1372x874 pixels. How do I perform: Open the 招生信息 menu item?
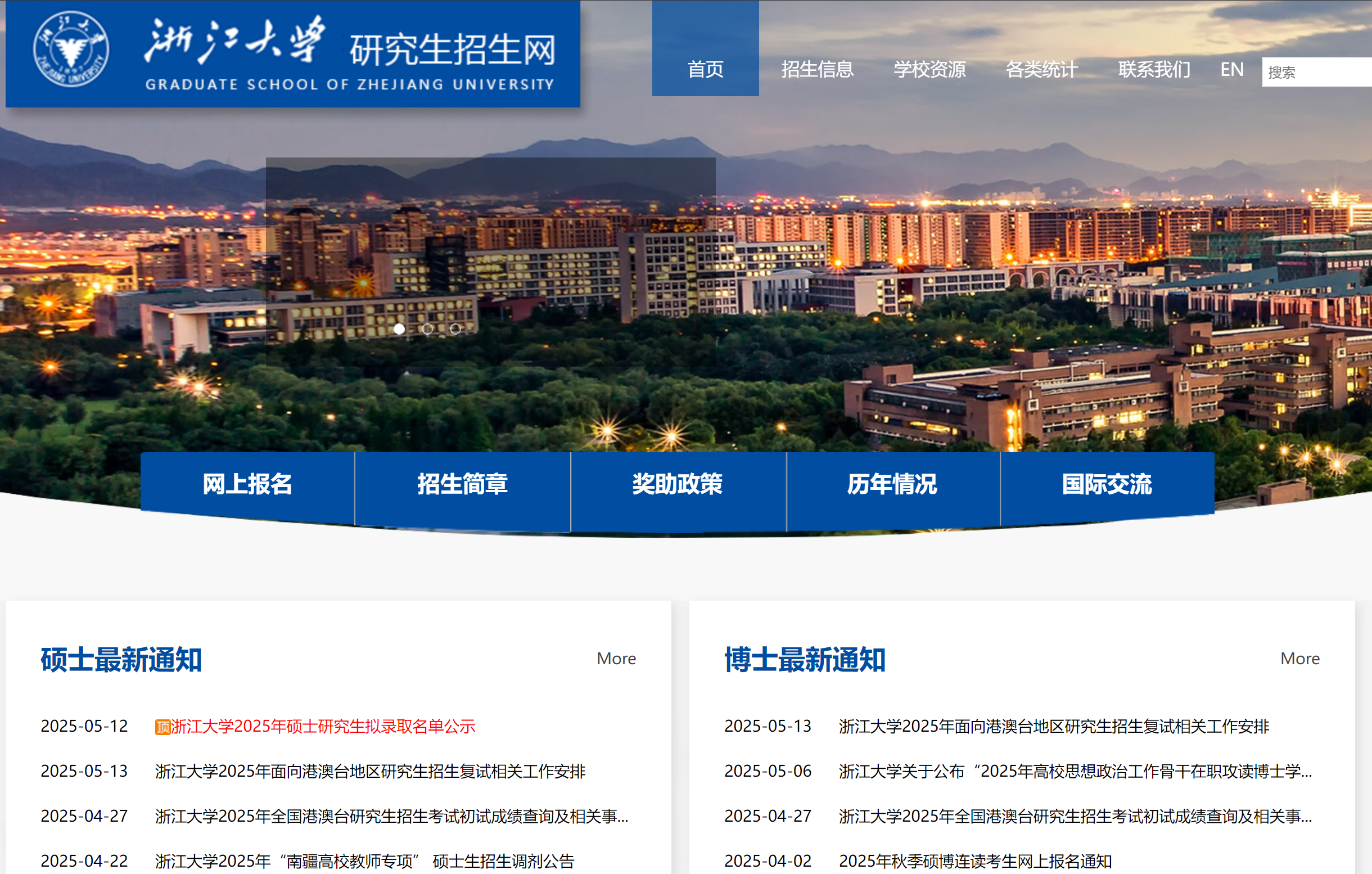coord(818,70)
